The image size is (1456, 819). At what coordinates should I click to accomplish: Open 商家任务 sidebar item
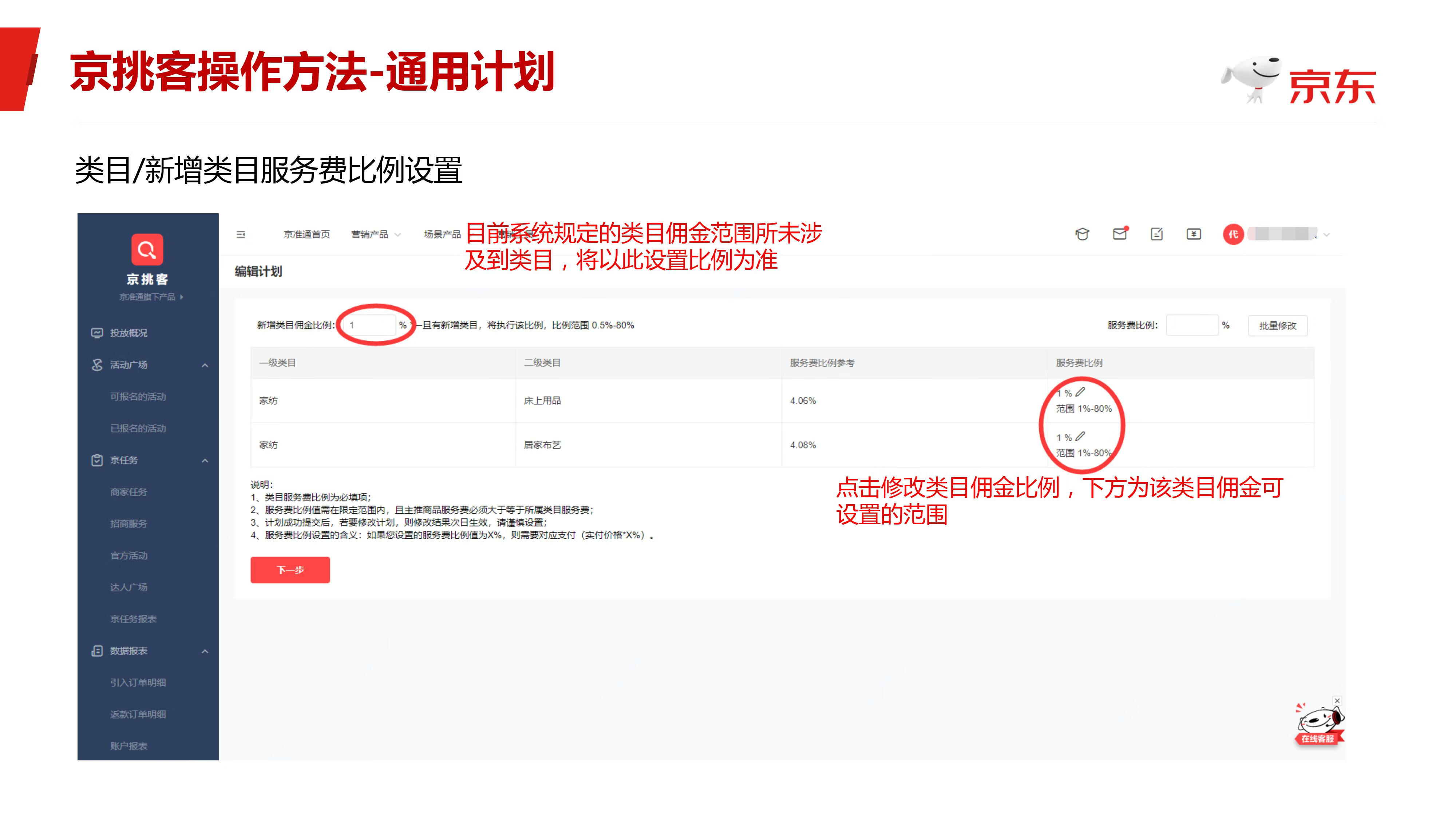click(128, 492)
